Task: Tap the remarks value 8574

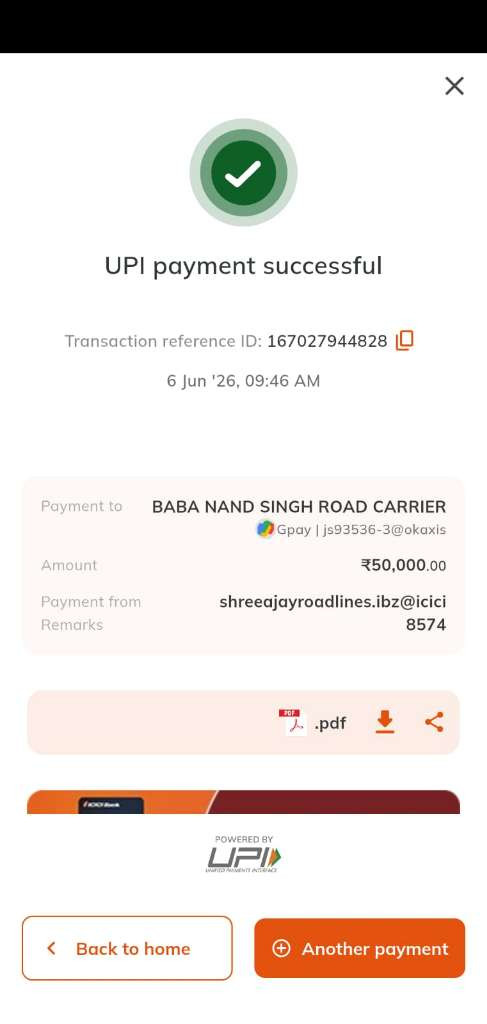Action: tap(426, 625)
